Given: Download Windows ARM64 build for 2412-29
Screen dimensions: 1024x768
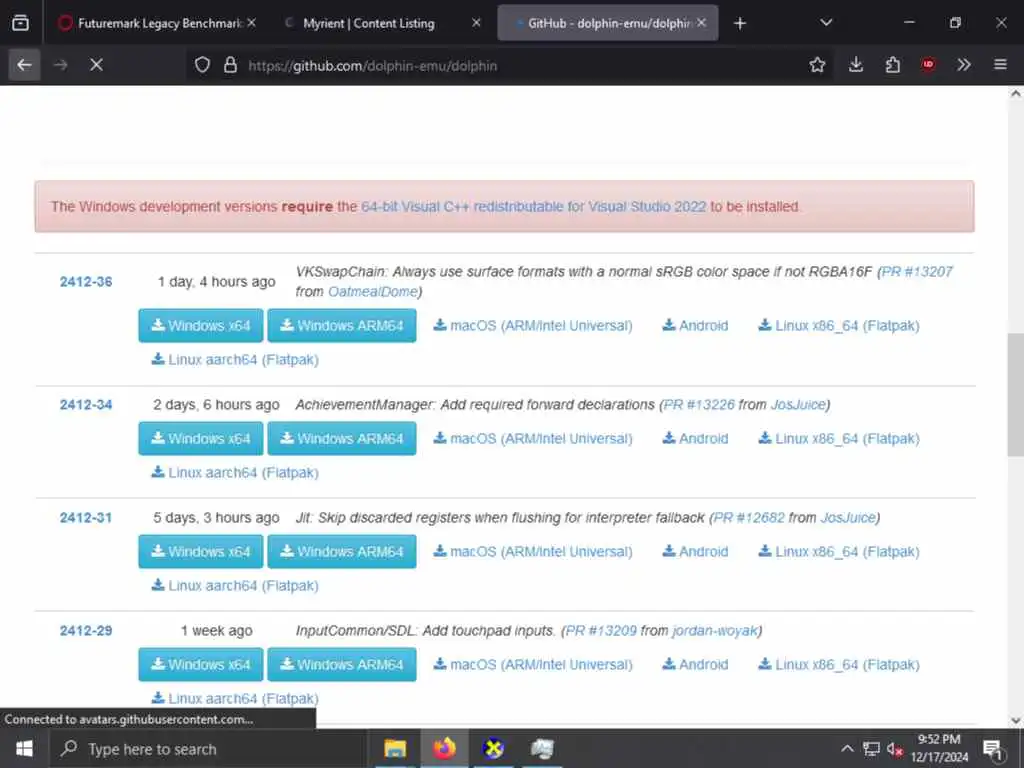Looking at the screenshot, I should click(342, 664).
